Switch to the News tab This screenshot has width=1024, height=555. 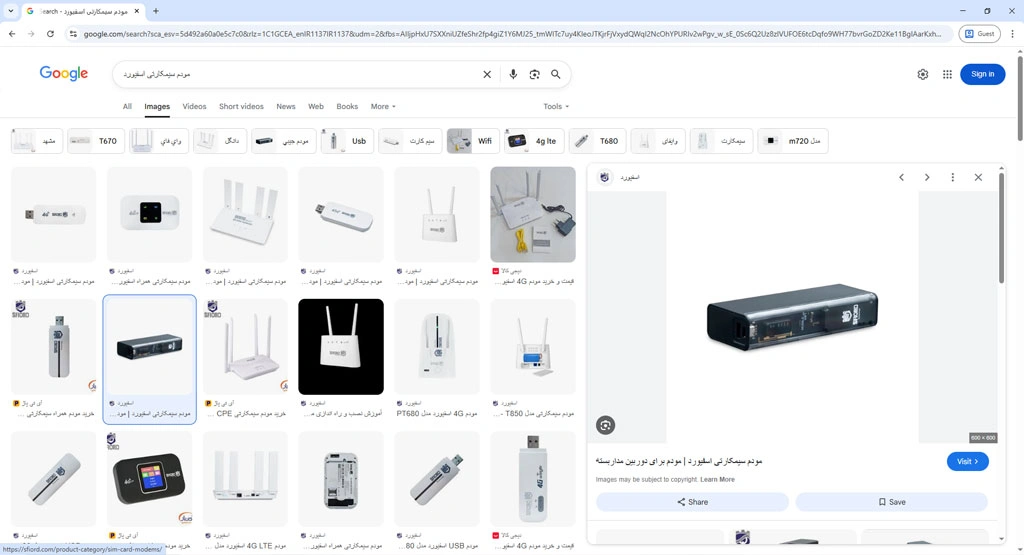click(x=285, y=106)
